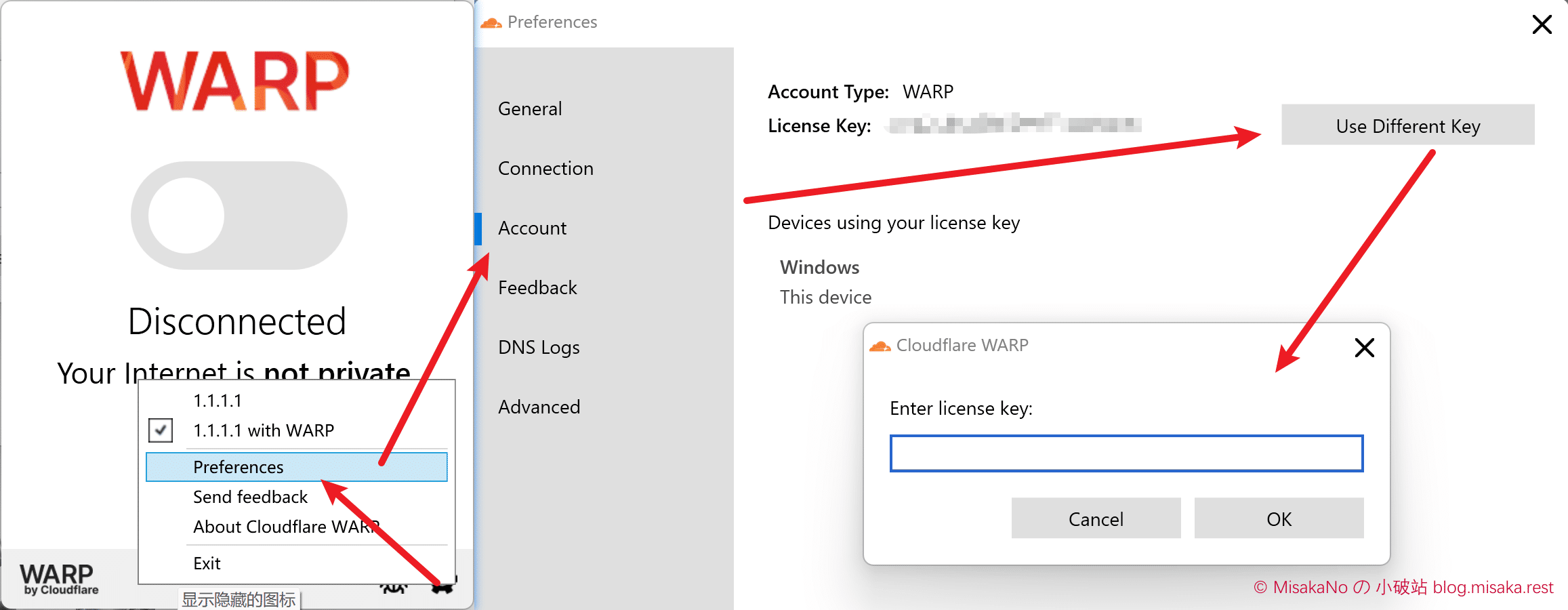Go to the DNS Logs tab
Screen dimensions: 1568x610
coord(539,348)
